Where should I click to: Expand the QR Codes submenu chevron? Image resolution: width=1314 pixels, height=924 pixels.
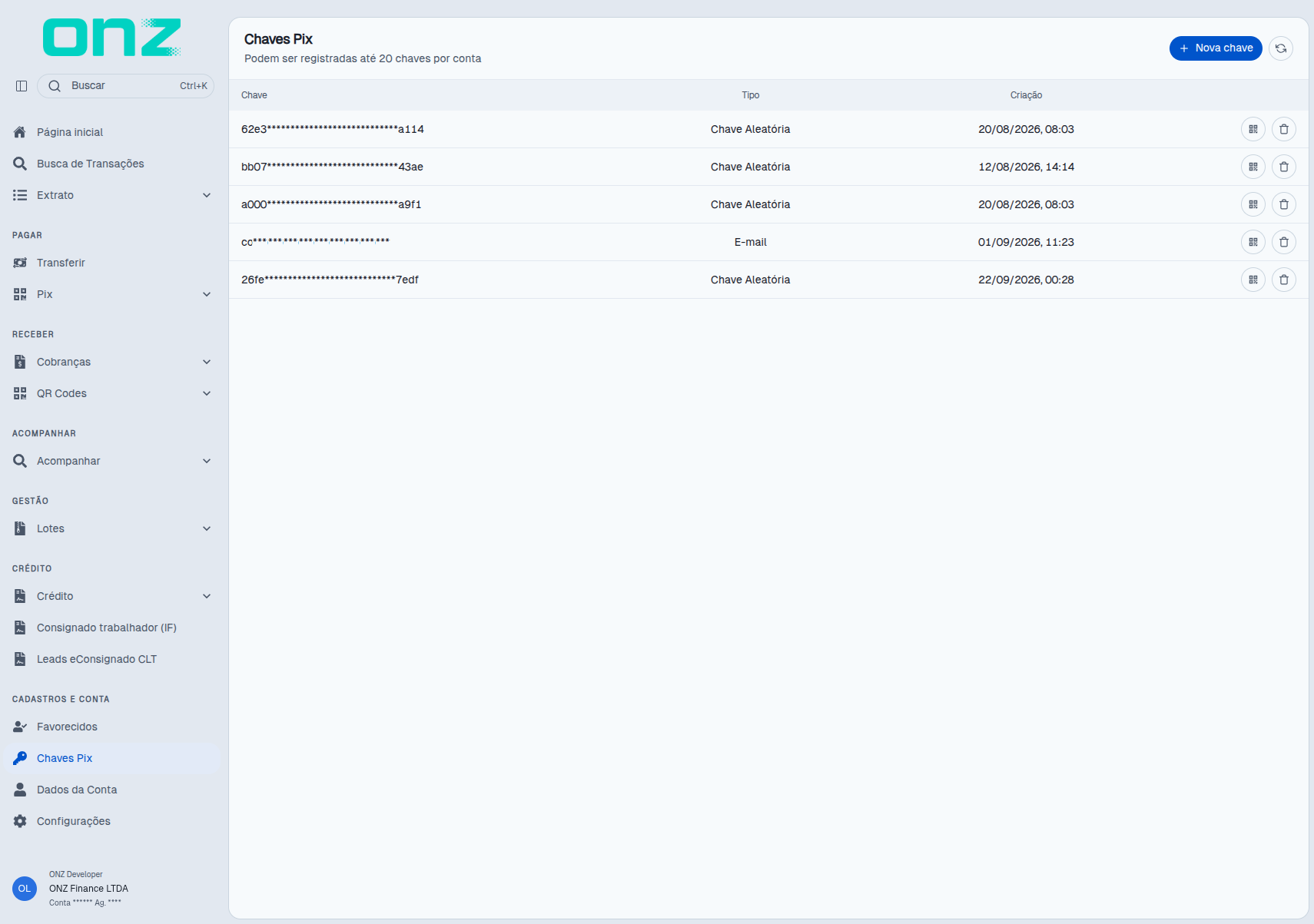coord(207,393)
